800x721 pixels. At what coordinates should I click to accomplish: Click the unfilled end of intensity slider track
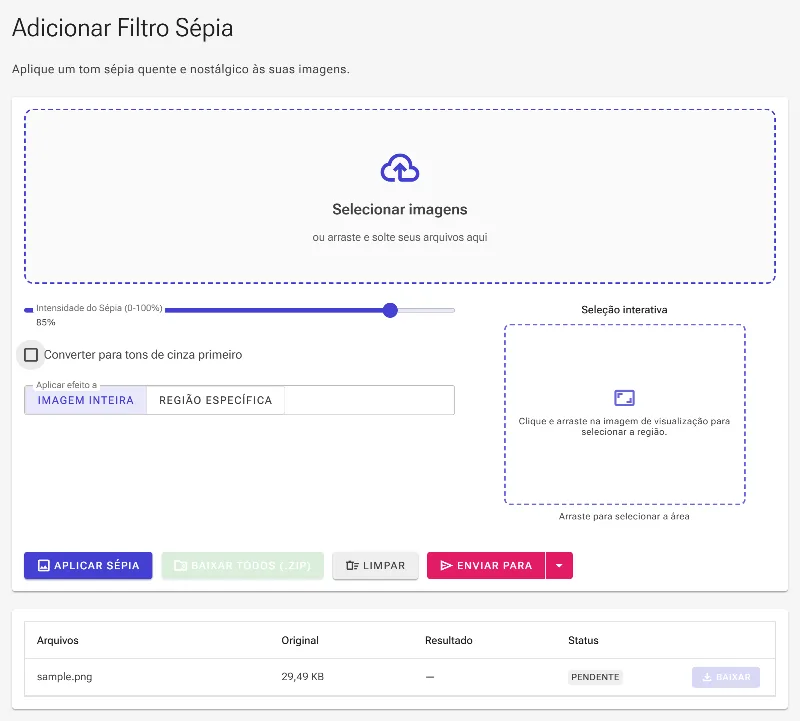click(427, 310)
